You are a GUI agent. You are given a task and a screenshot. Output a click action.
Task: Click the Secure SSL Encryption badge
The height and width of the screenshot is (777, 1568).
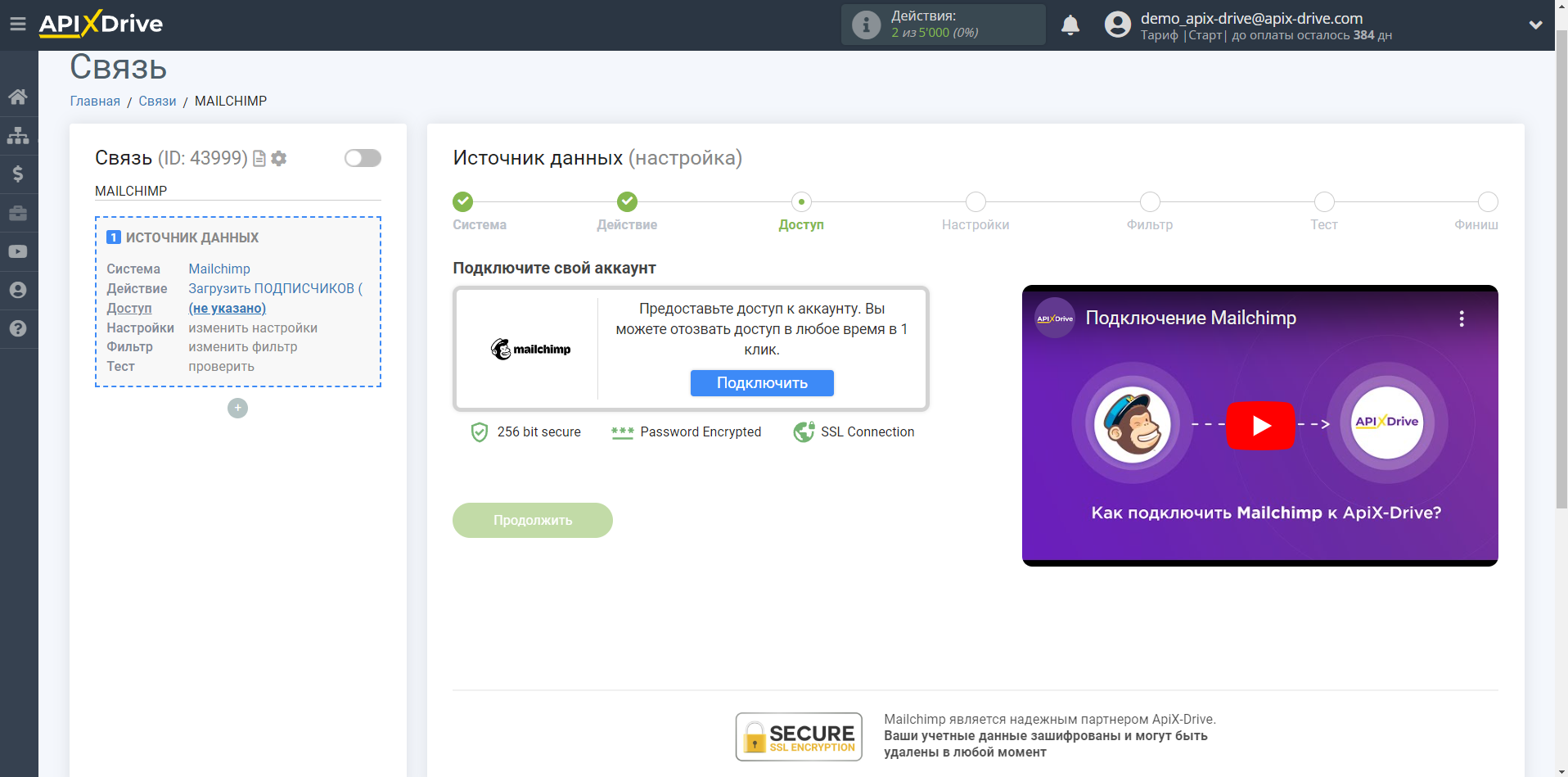tap(799, 737)
